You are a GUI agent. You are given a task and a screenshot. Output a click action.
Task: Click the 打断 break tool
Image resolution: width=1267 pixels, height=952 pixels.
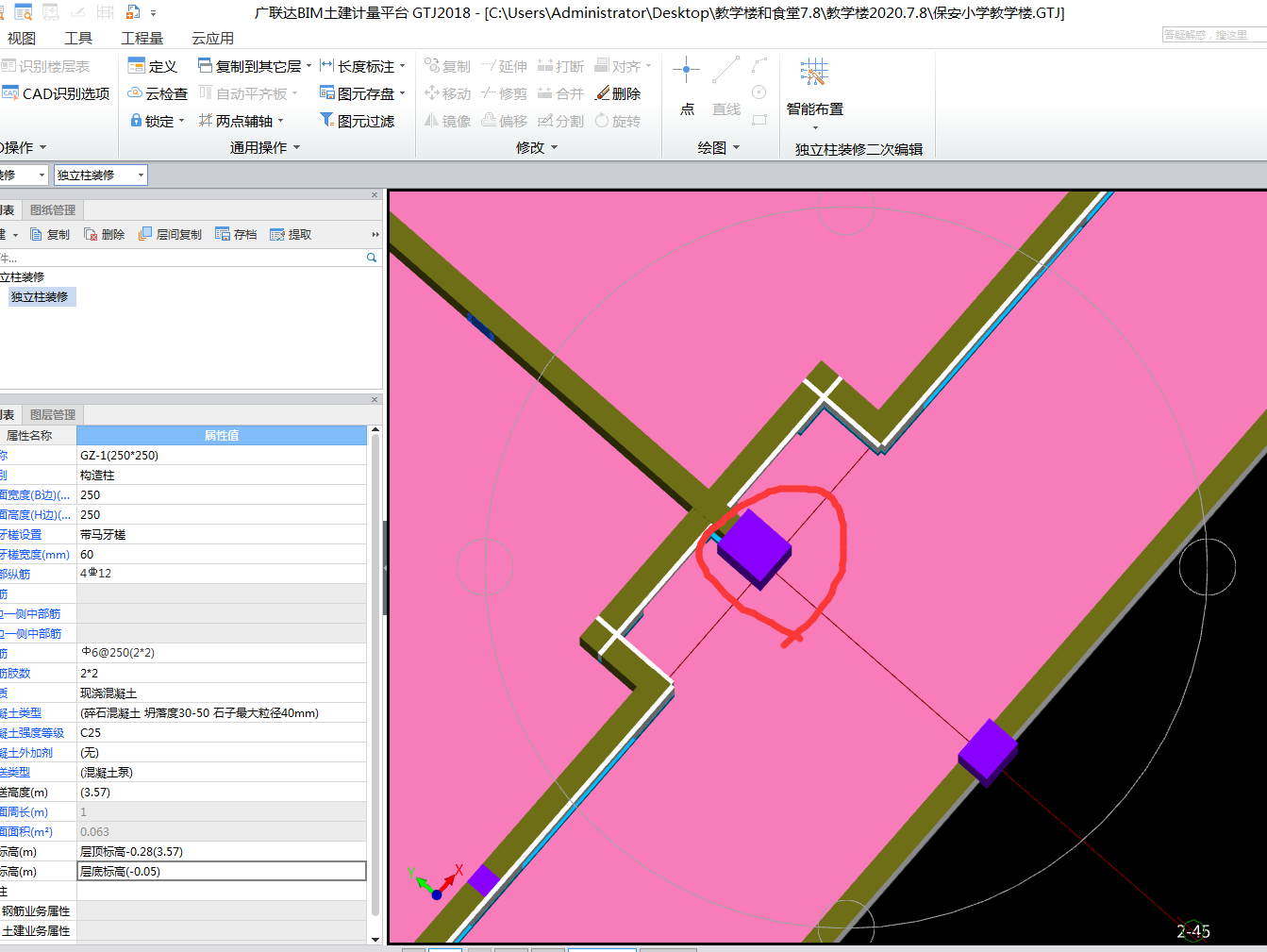[x=560, y=66]
